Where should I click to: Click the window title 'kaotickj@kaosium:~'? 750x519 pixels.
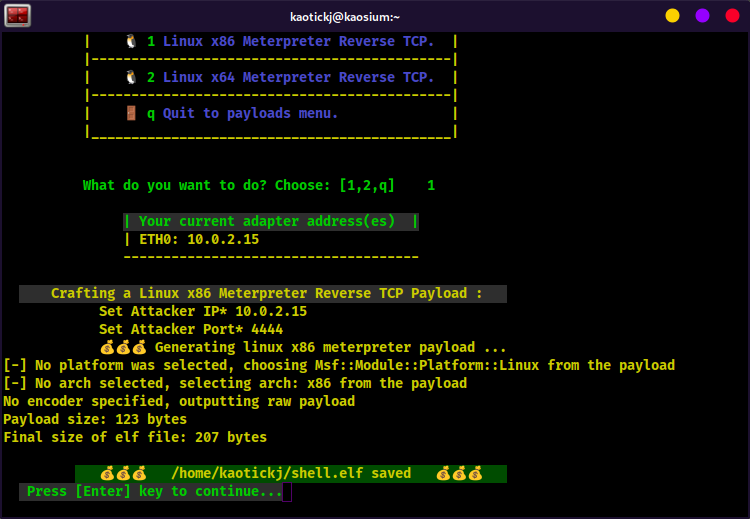pyautogui.click(x=345, y=17)
